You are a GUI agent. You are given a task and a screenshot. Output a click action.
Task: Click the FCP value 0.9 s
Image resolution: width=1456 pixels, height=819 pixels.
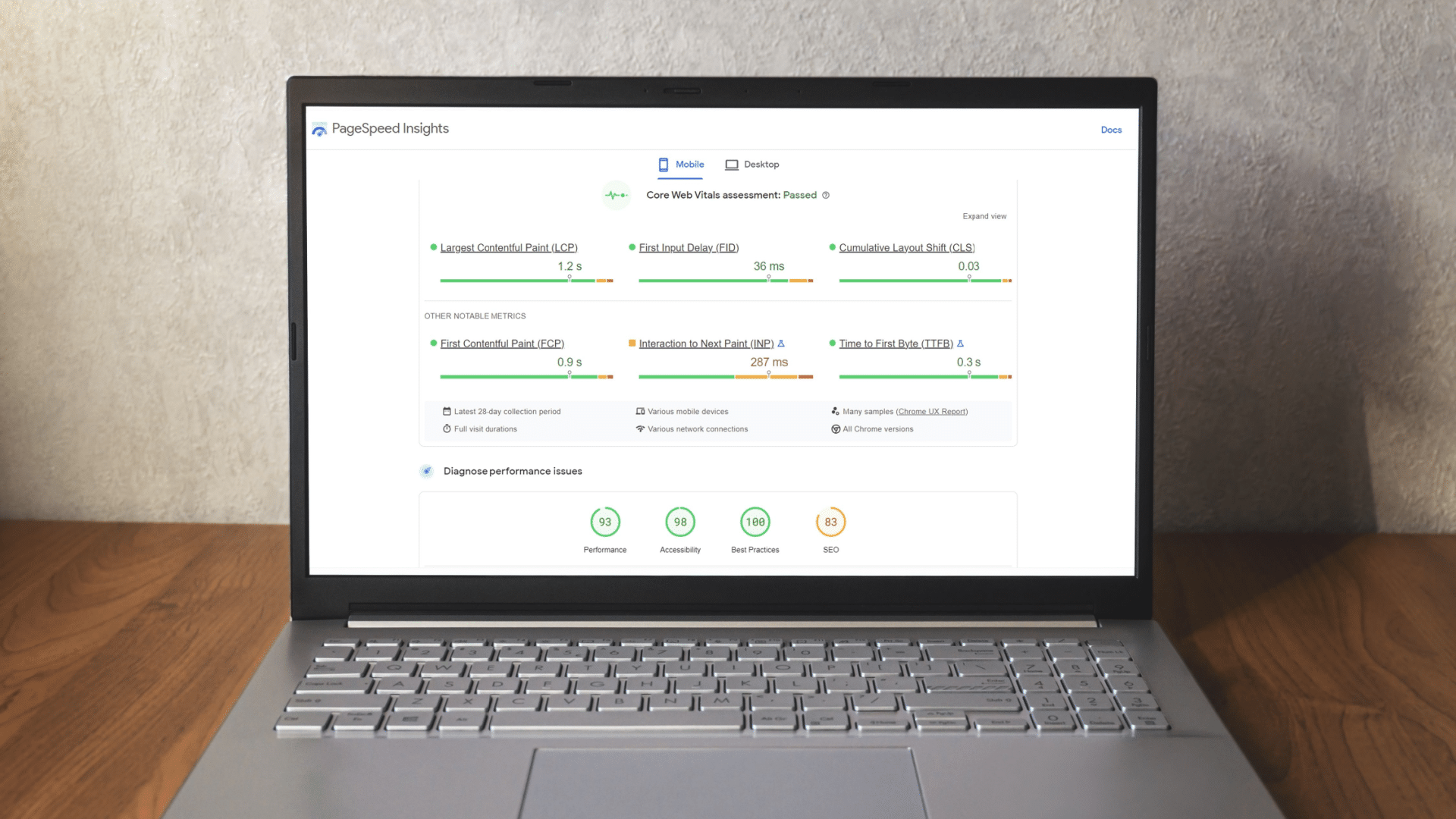click(x=570, y=362)
